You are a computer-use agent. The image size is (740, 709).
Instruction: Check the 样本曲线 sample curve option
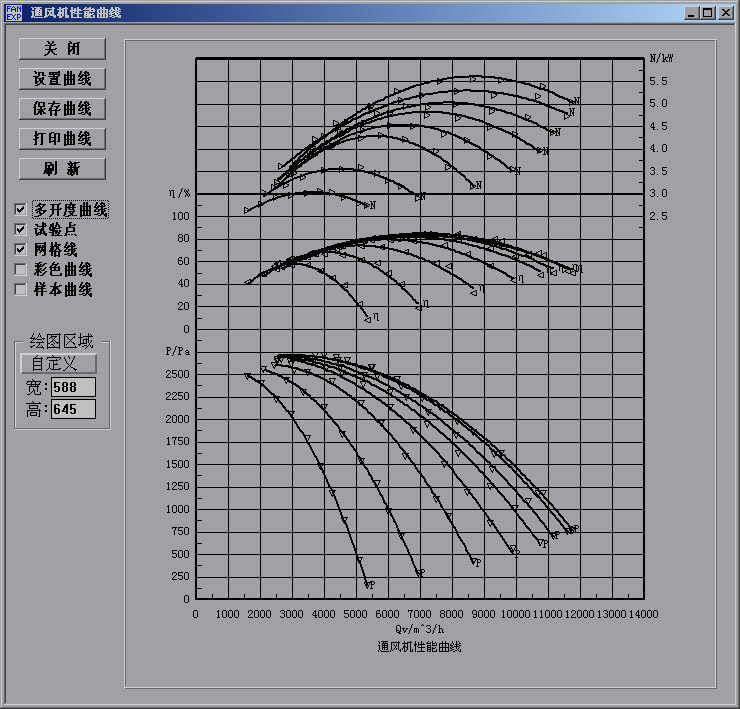(21, 289)
